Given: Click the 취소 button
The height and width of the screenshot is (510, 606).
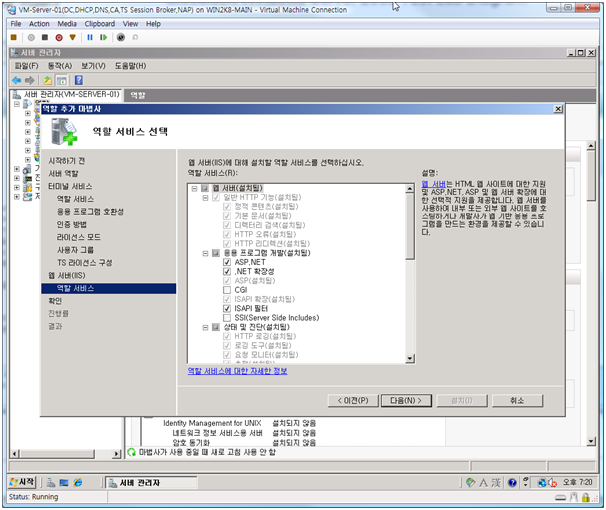Looking at the screenshot, I should [517, 401].
